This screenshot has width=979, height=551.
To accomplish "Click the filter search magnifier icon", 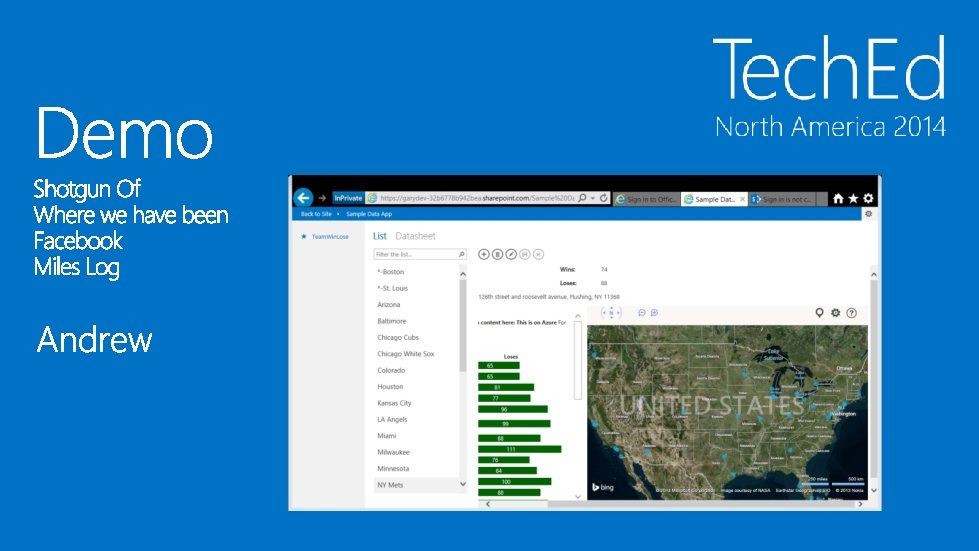I will pyautogui.click(x=461, y=254).
